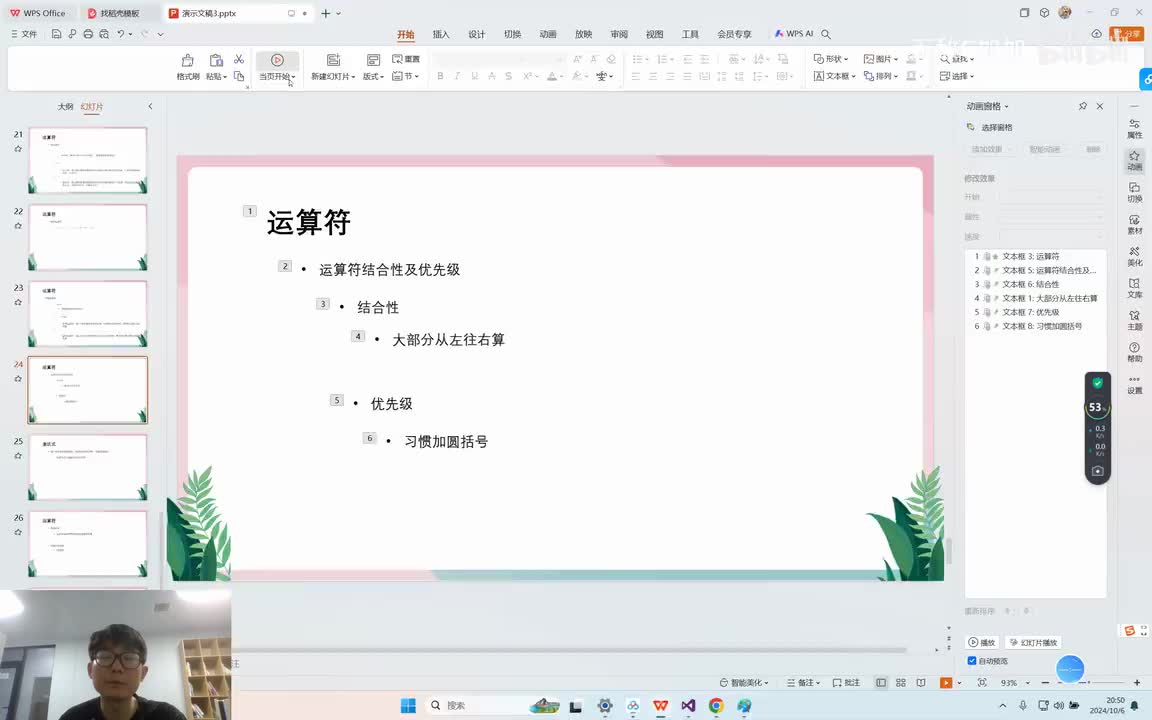Switch to slide sorter view icon
This screenshot has width=1152, height=720.
pyautogui.click(x=901, y=683)
